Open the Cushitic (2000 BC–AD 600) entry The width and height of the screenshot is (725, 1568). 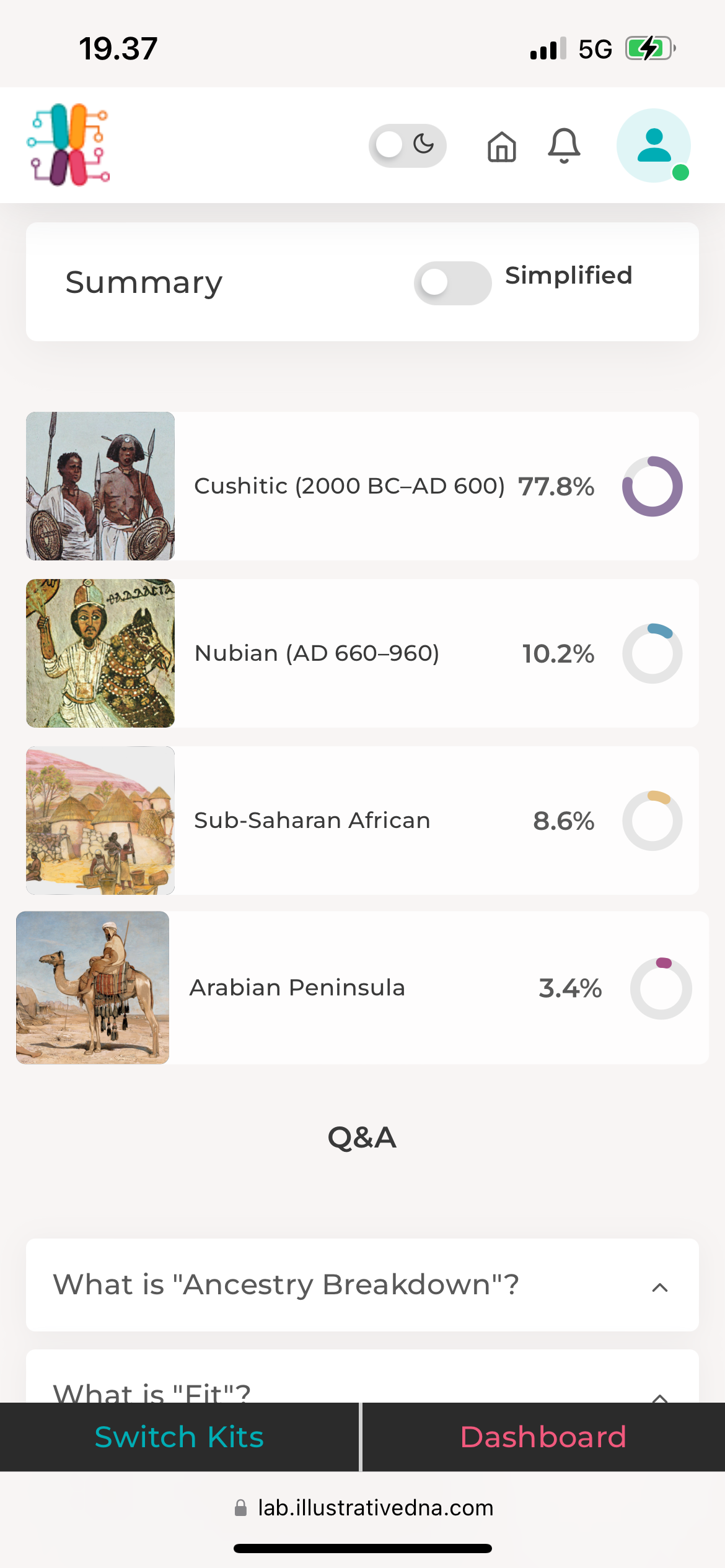pos(349,486)
